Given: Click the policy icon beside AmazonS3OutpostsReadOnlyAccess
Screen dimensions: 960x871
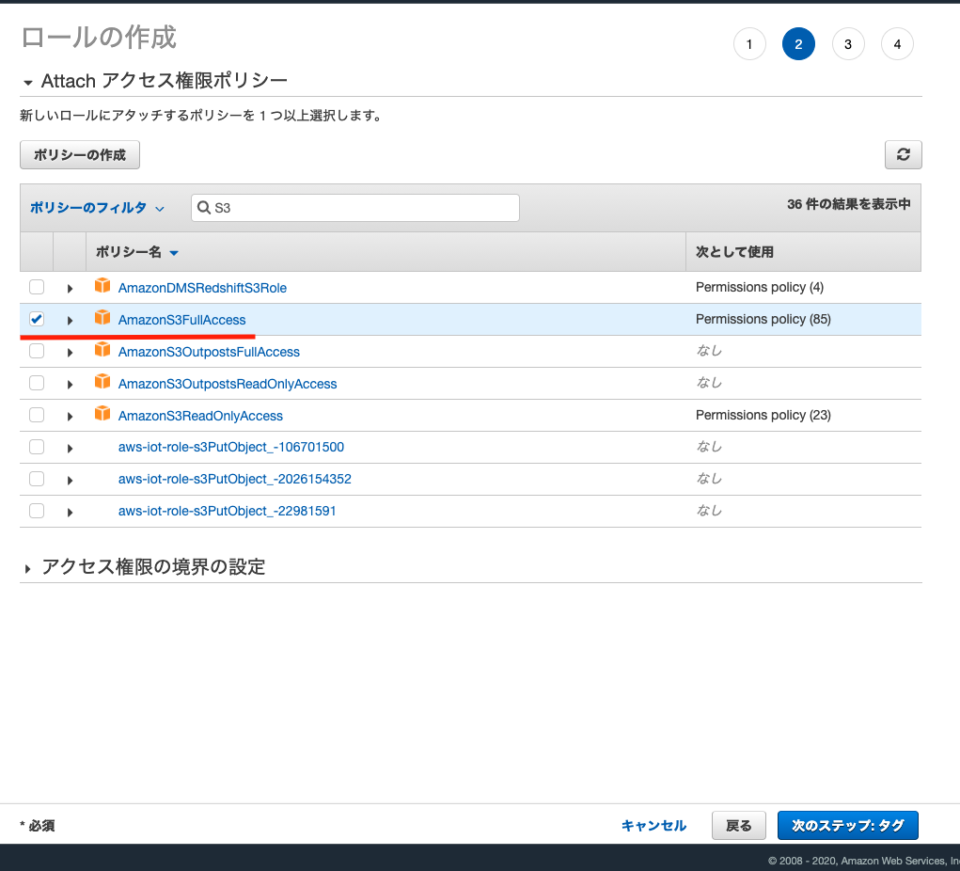Looking at the screenshot, I should [x=102, y=382].
